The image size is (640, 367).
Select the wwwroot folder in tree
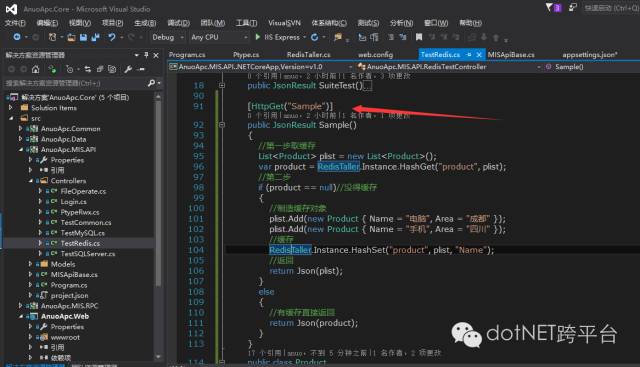[x=65, y=337]
